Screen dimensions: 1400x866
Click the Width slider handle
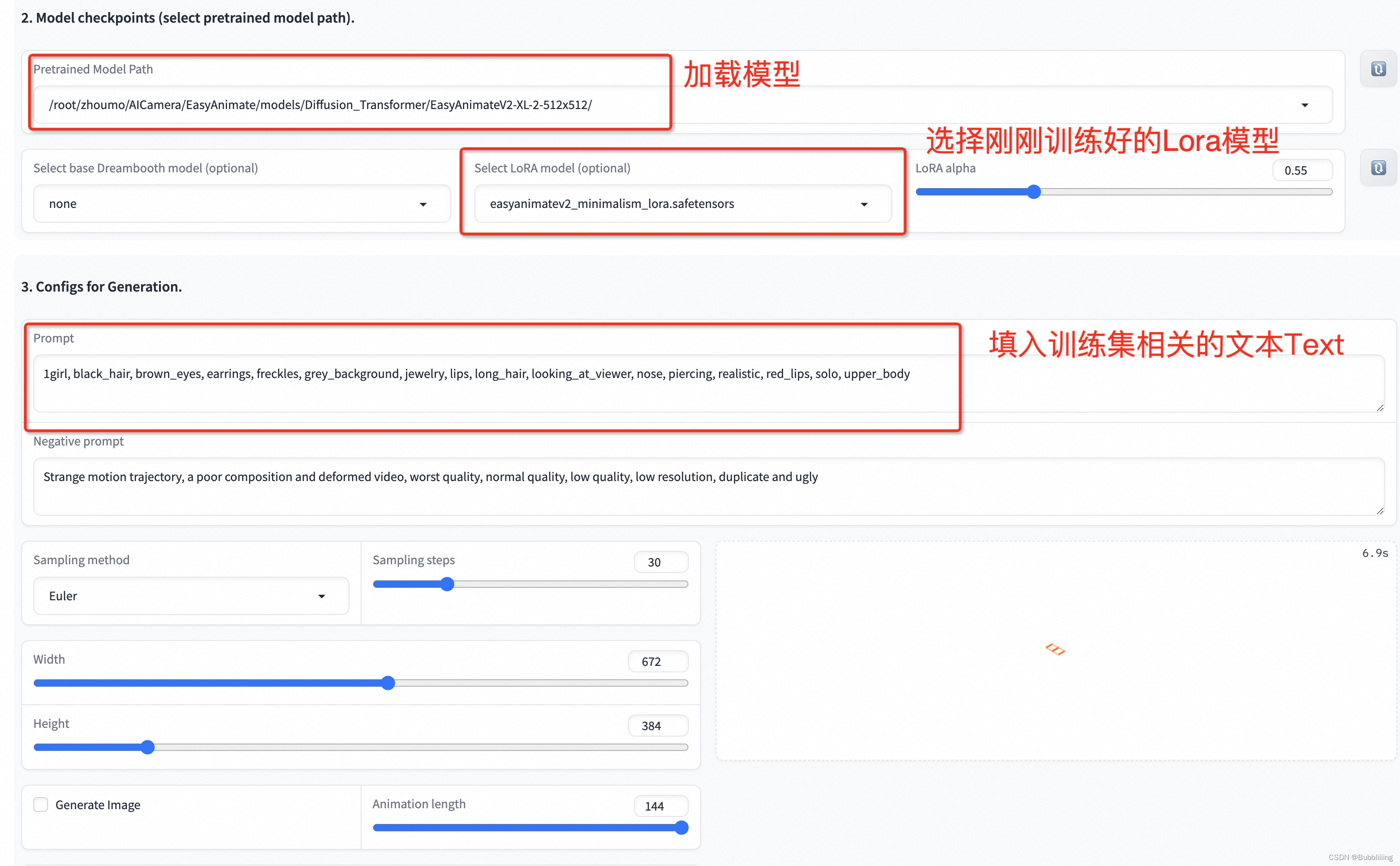coord(388,683)
